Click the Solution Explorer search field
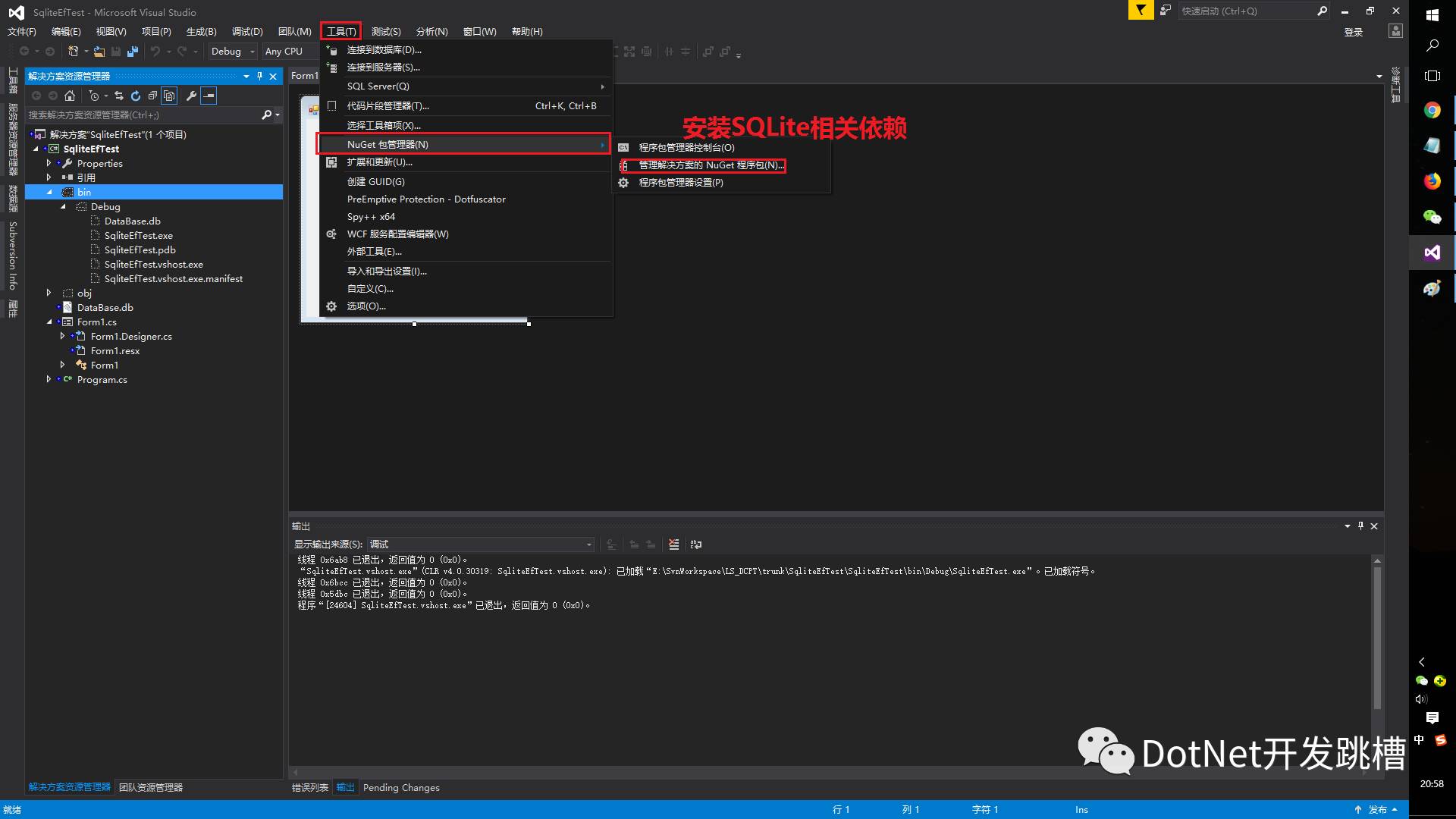The image size is (1456, 819). coord(143,115)
